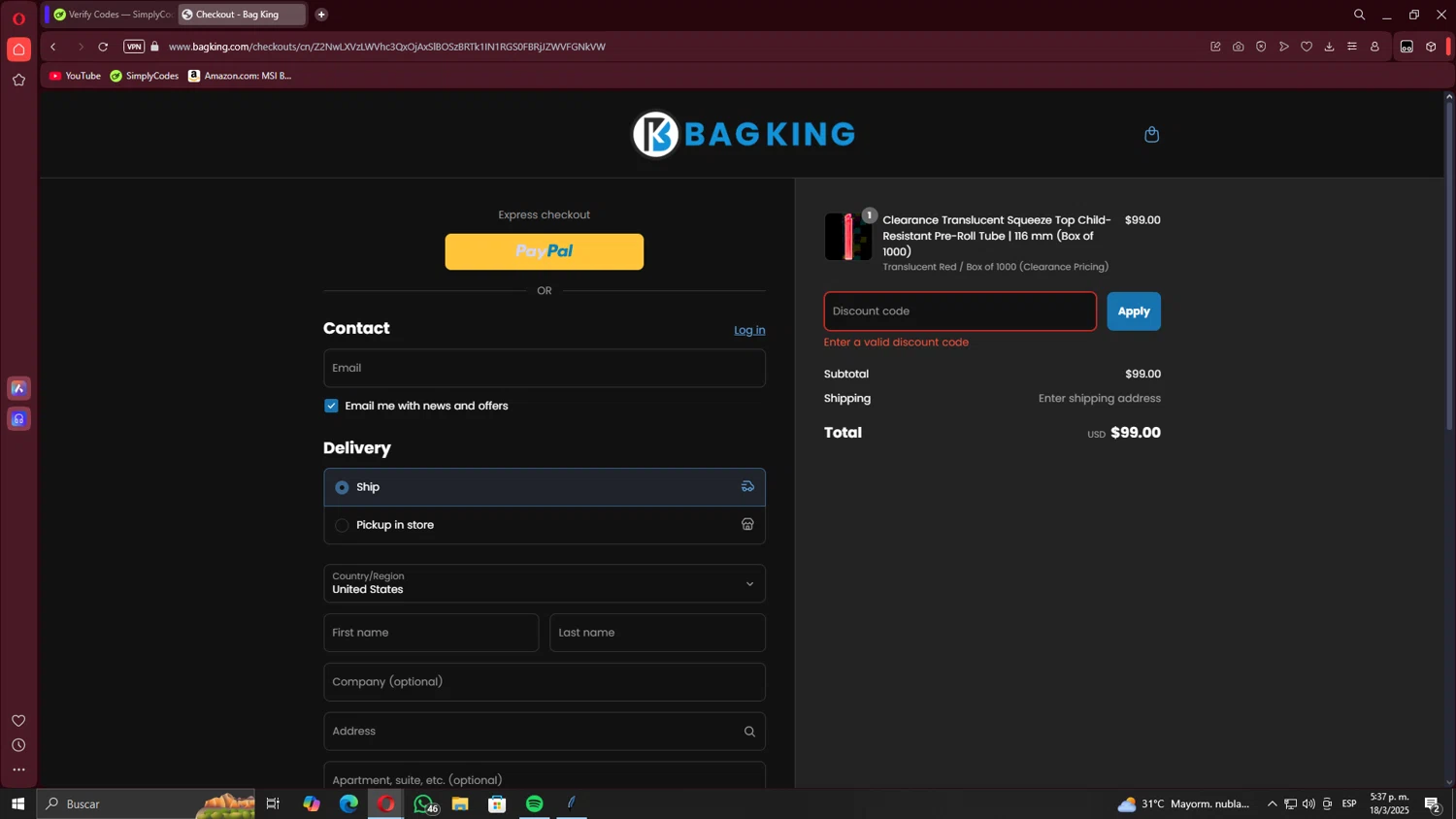
Task: Open Microsoft Store from taskbar
Action: [x=497, y=803]
